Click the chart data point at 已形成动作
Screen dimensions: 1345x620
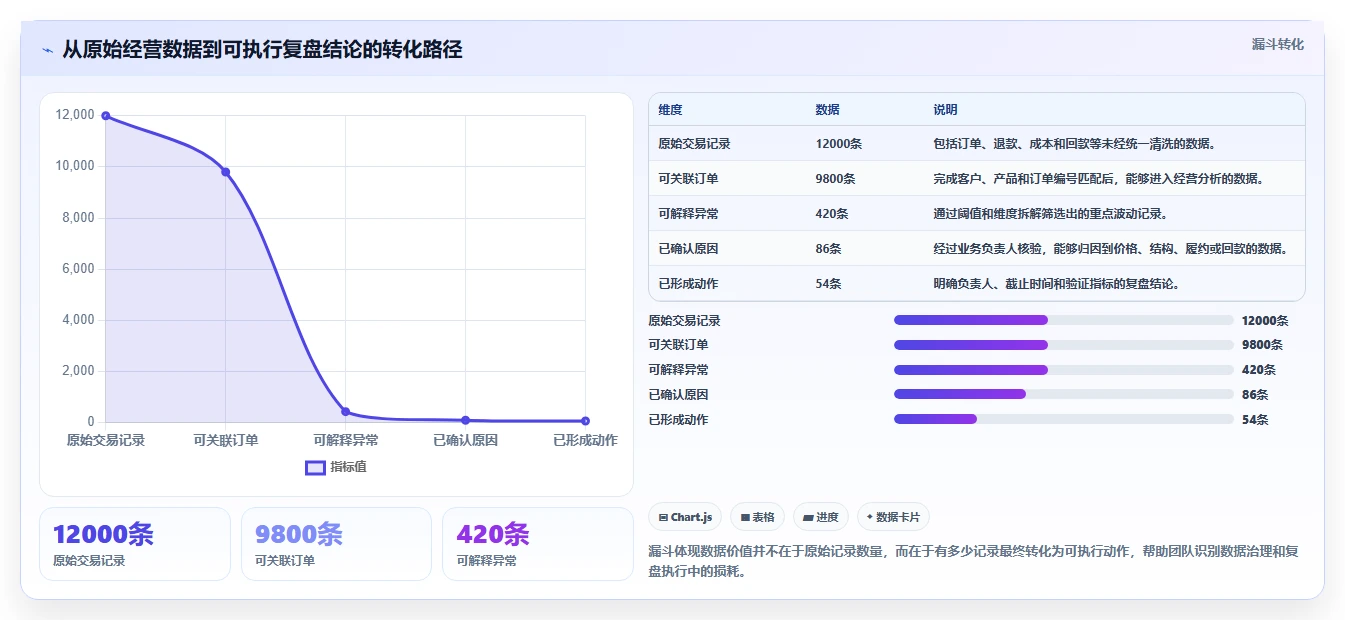585,421
